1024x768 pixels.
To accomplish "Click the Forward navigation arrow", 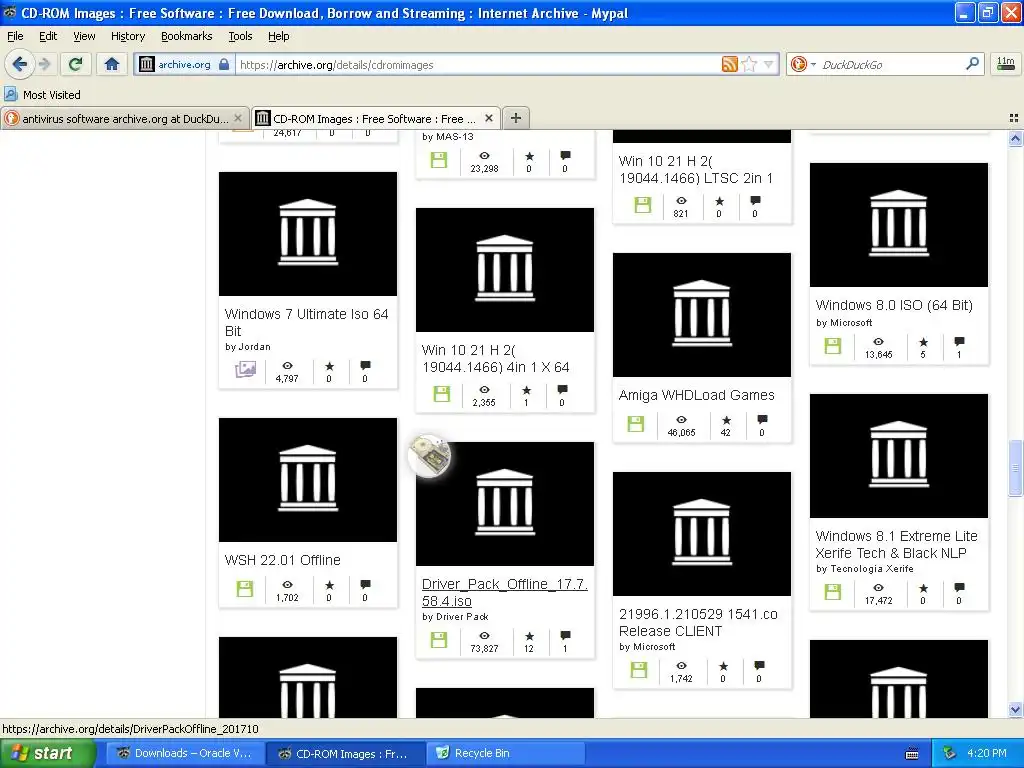I will (x=44, y=64).
